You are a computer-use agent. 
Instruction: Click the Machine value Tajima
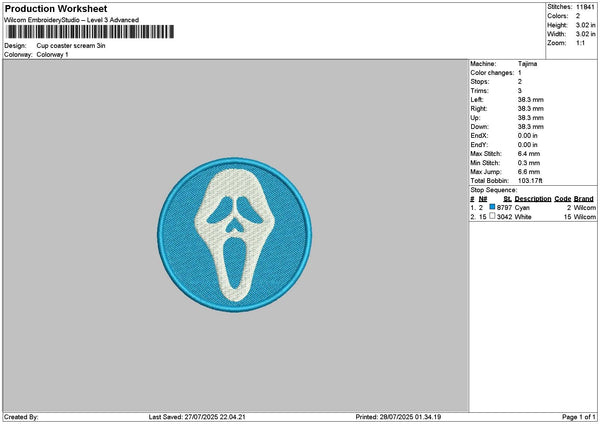coord(527,64)
